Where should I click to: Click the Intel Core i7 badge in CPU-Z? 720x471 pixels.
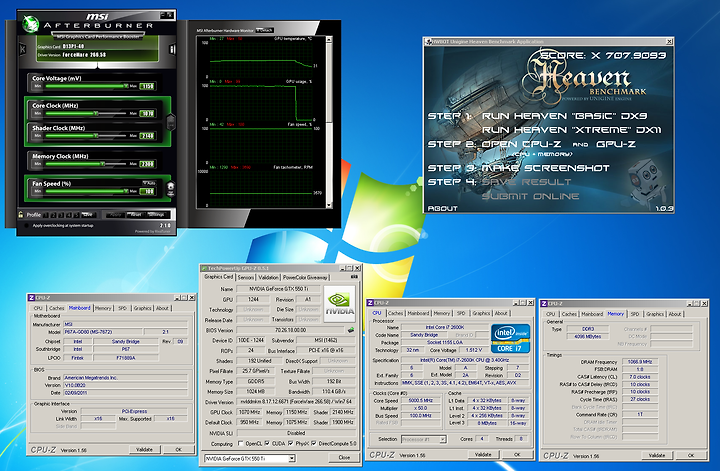click(x=510, y=338)
